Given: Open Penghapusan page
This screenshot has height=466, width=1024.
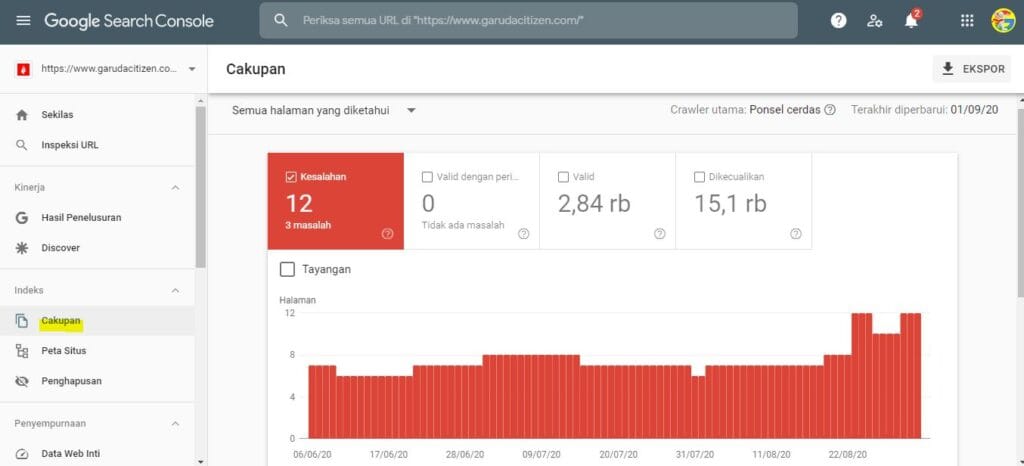Looking at the screenshot, I should [97, 381].
